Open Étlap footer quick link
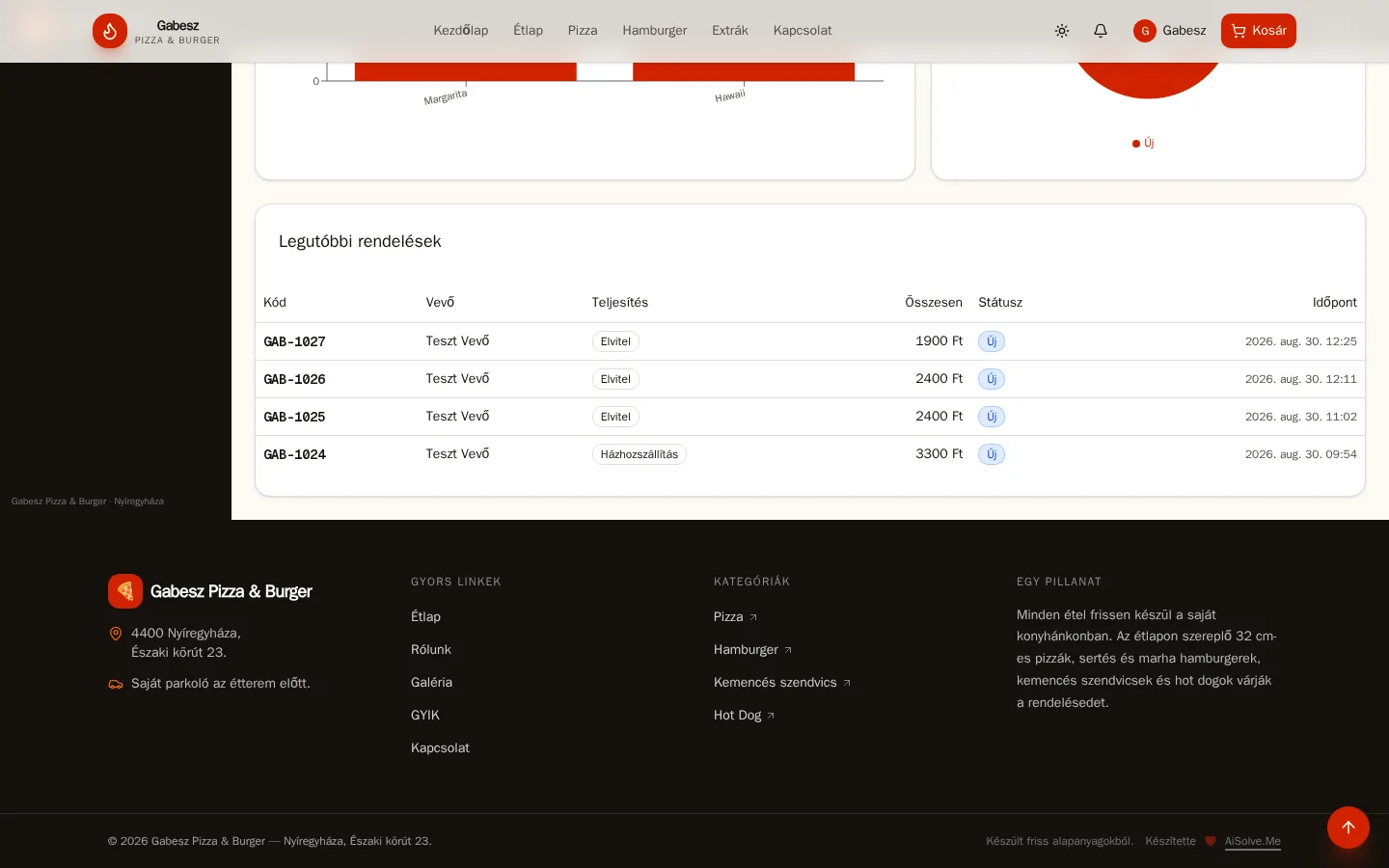The image size is (1389, 868). click(x=425, y=617)
